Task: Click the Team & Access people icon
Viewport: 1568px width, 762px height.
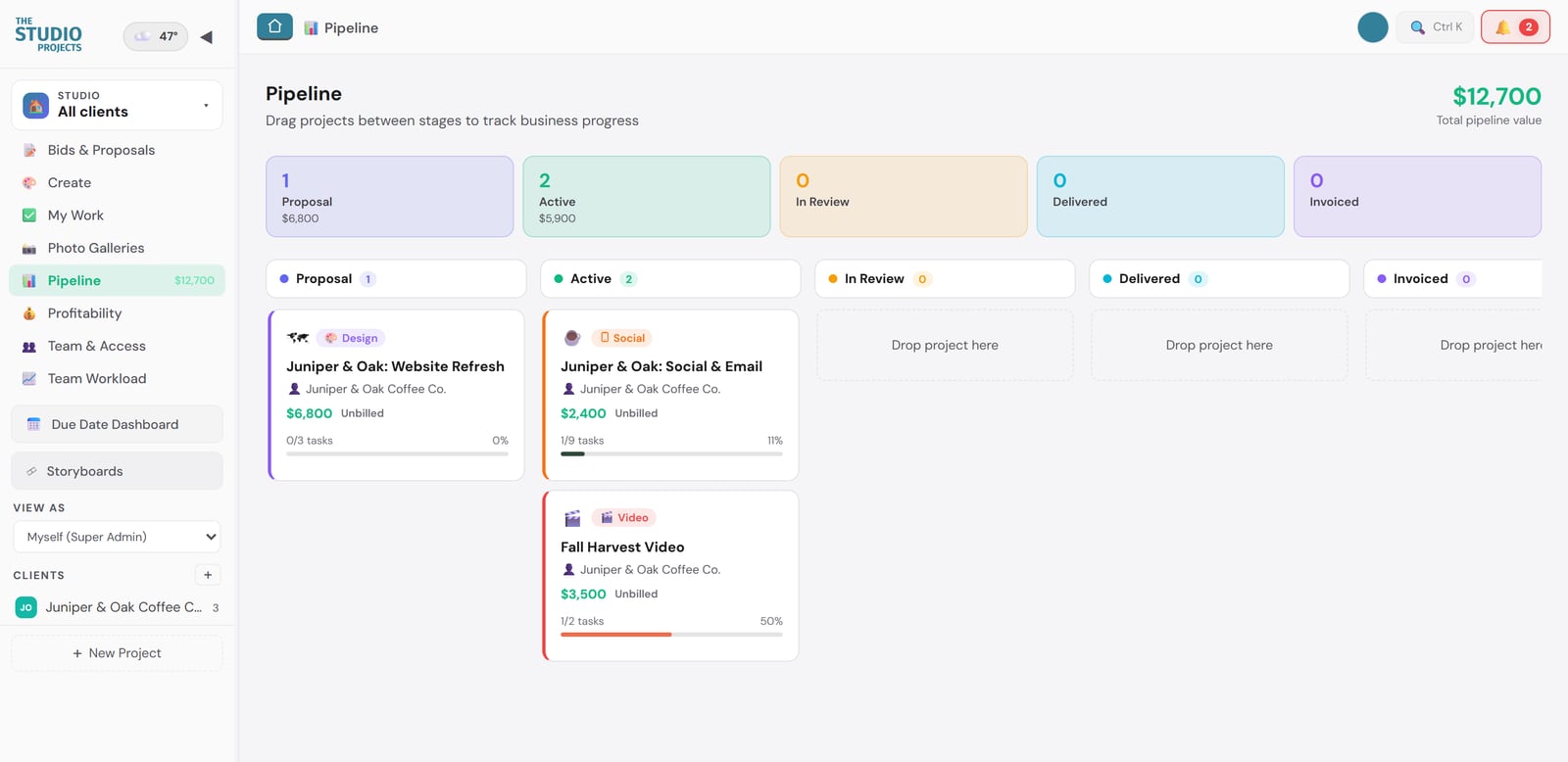Action: (x=29, y=347)
